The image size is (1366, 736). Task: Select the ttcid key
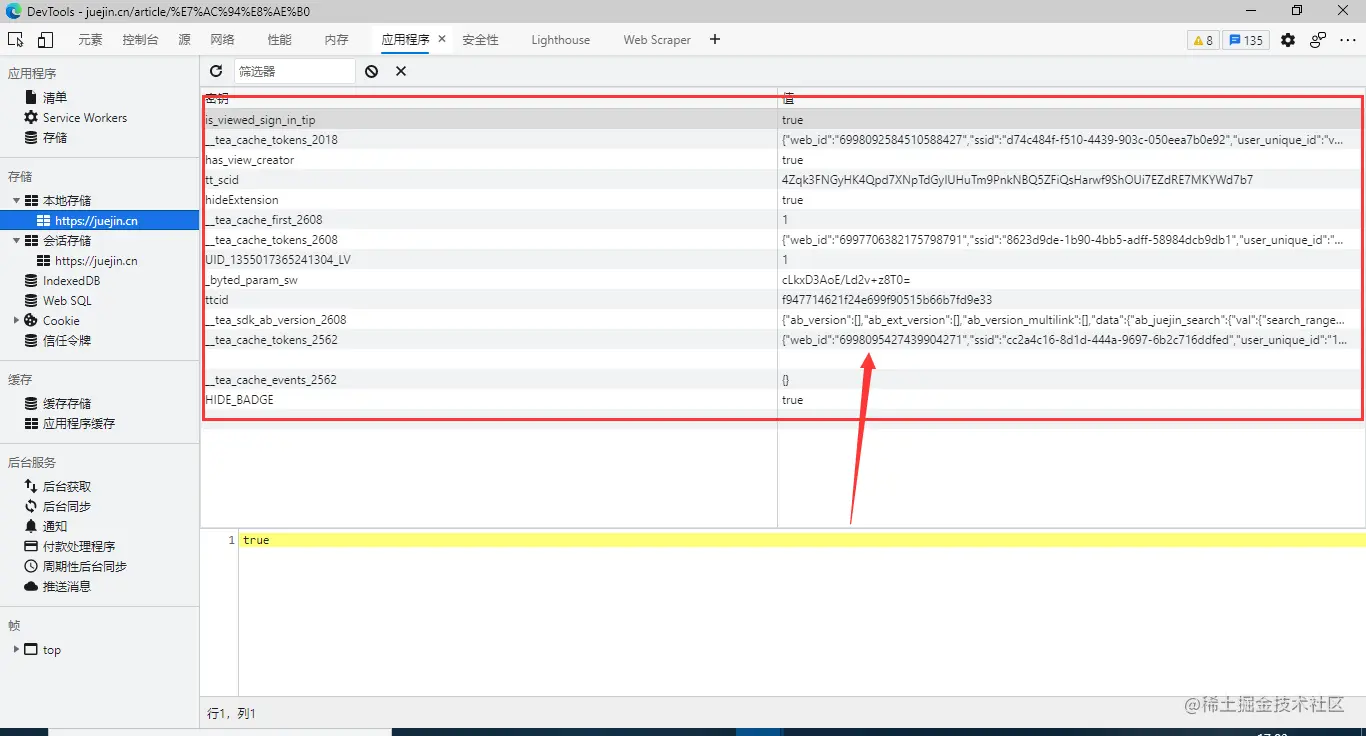[217, 300]
